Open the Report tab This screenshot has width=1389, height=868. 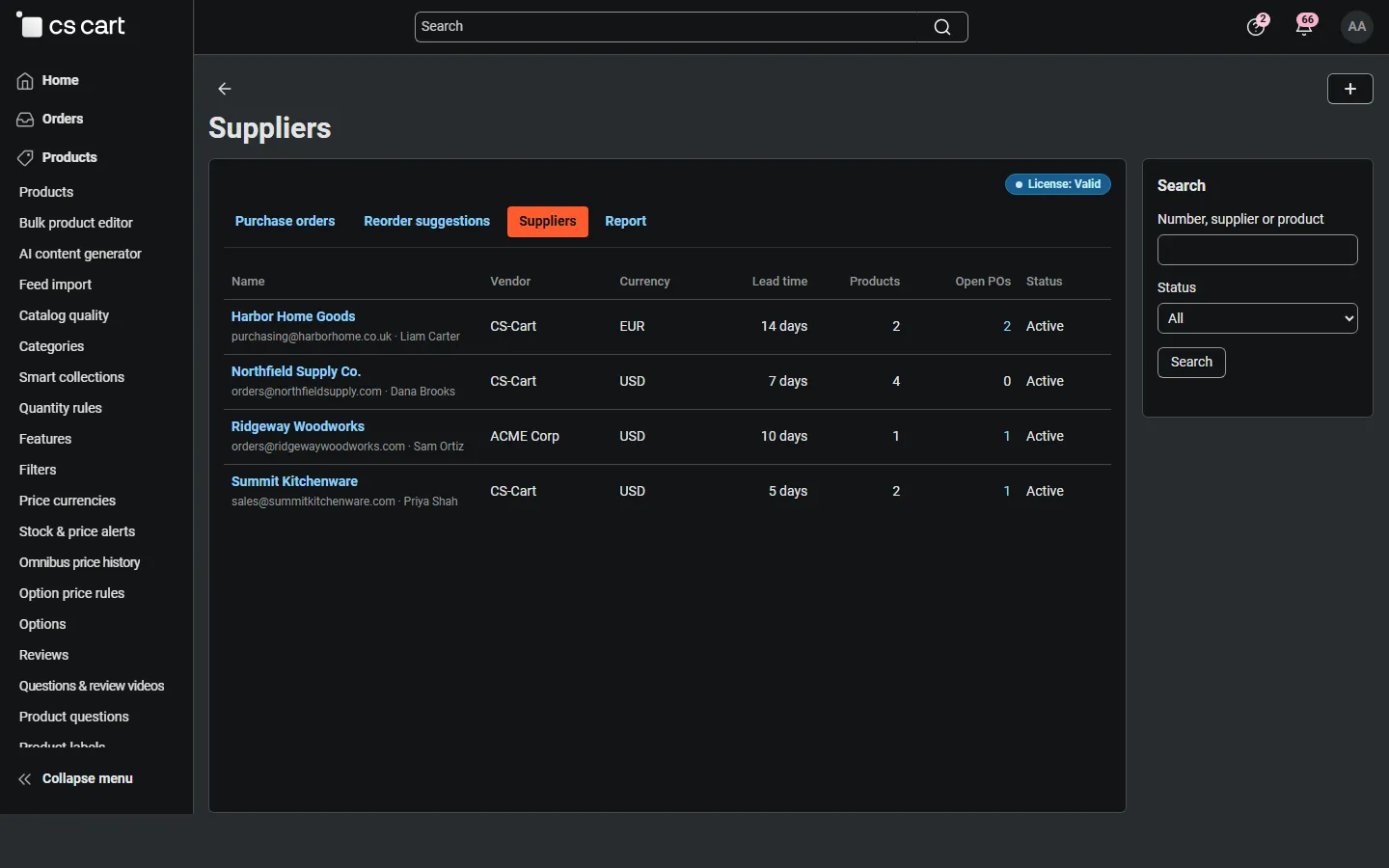click(x=626, y=221)
